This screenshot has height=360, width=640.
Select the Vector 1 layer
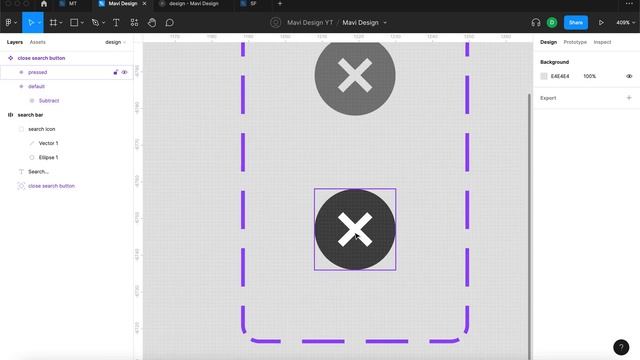tap(48, 143)
